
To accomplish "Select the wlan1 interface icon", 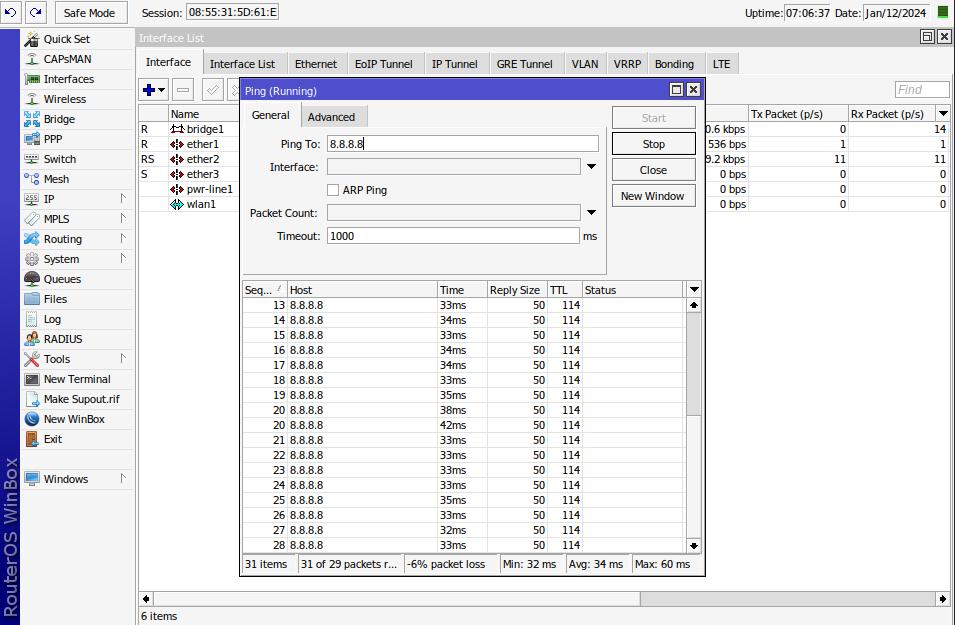I will [x=177, y=204].
